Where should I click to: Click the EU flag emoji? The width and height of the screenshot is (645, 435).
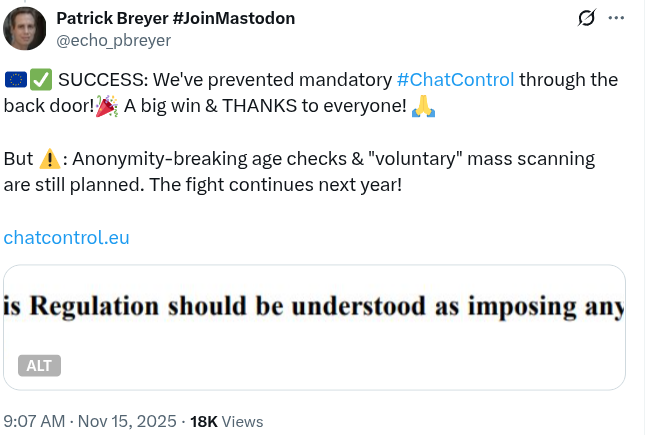tap(15, 80)
